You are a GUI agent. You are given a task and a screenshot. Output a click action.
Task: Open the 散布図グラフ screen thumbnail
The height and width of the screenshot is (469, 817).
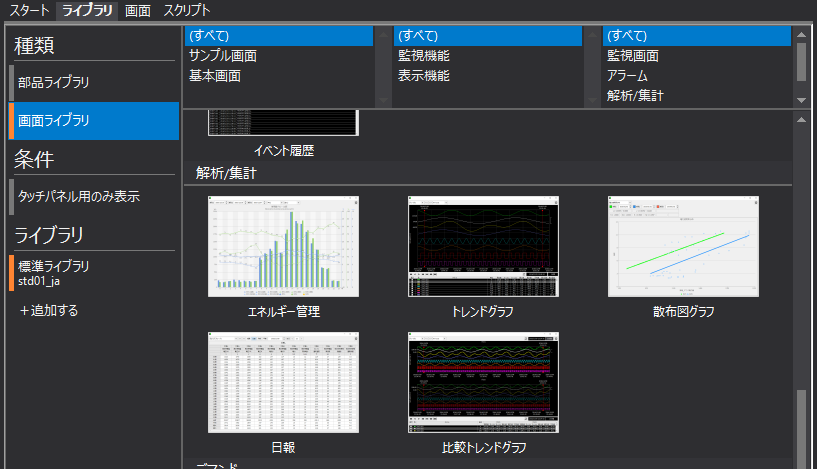[684, 246]
